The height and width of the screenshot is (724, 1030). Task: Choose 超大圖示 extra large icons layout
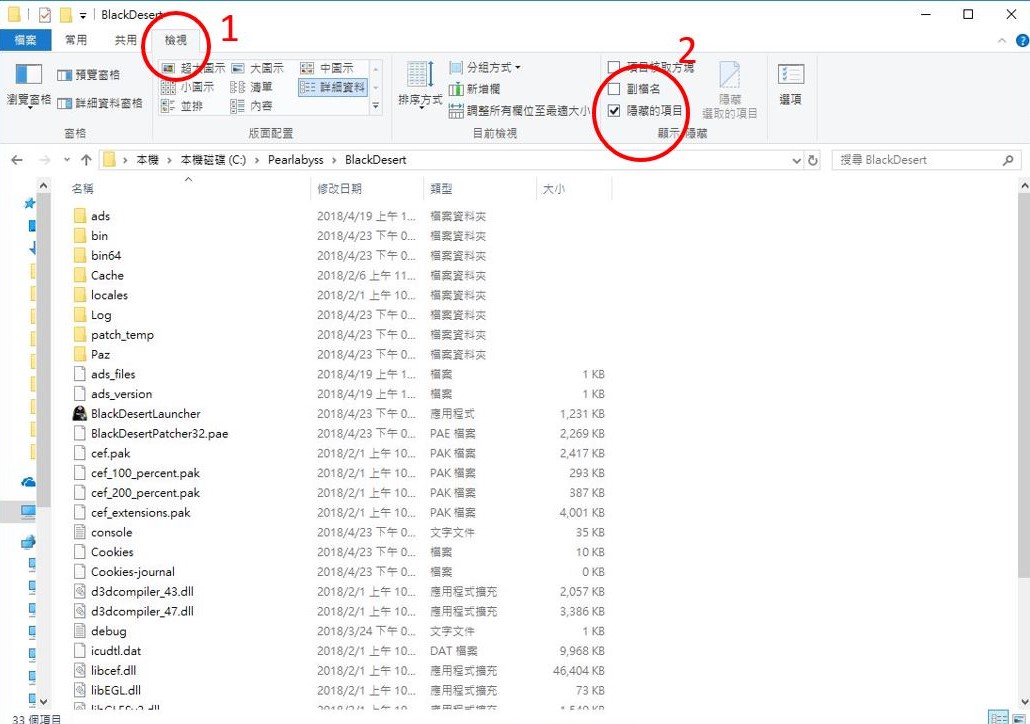pos(193,68)
